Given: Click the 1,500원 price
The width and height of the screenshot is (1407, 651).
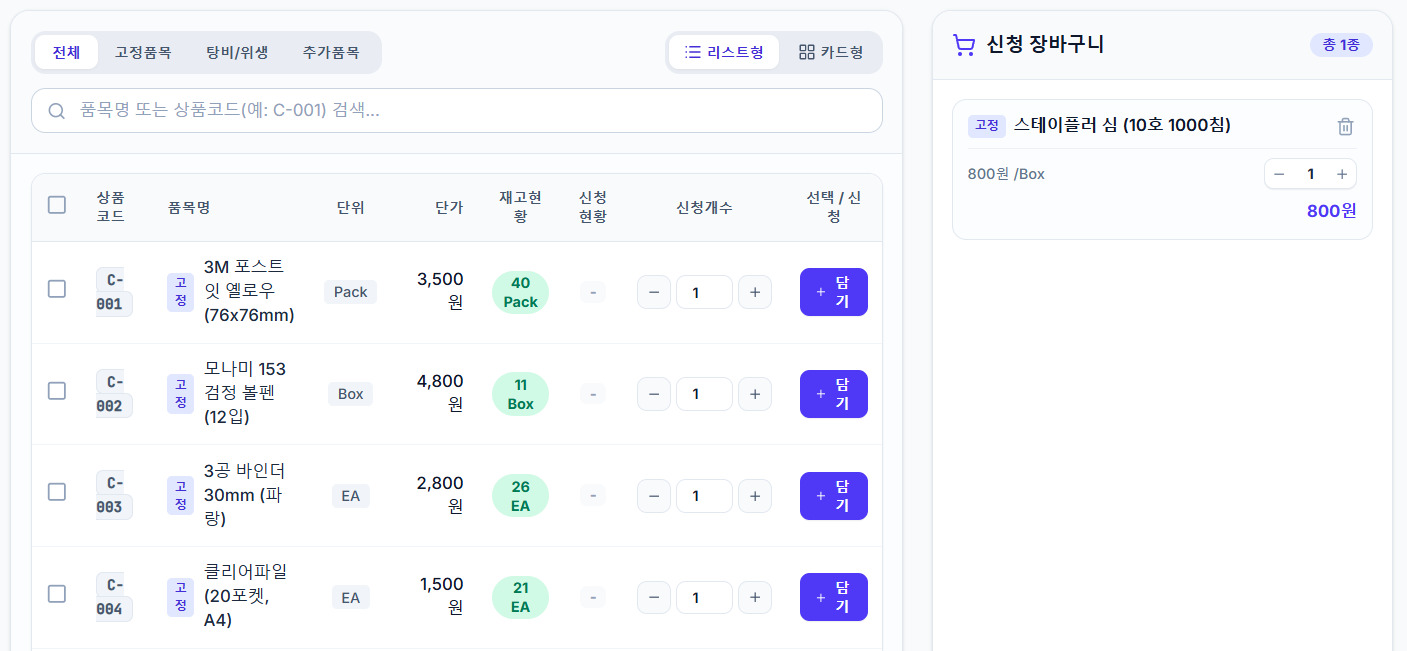Looking at the screenshot, I should coord(441,596).
